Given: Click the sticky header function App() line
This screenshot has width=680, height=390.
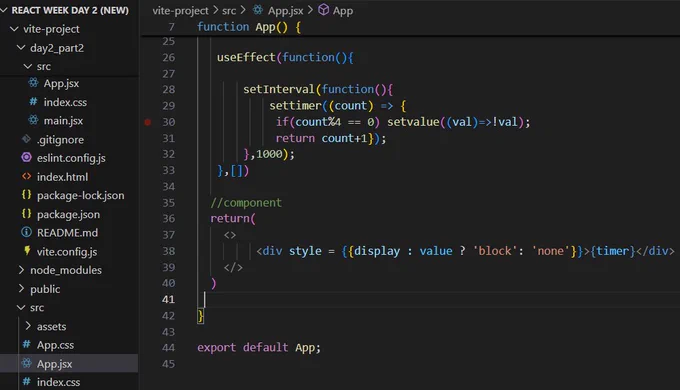Looking at the screenshot, I should pyautogui.click(x=249, y=27).
